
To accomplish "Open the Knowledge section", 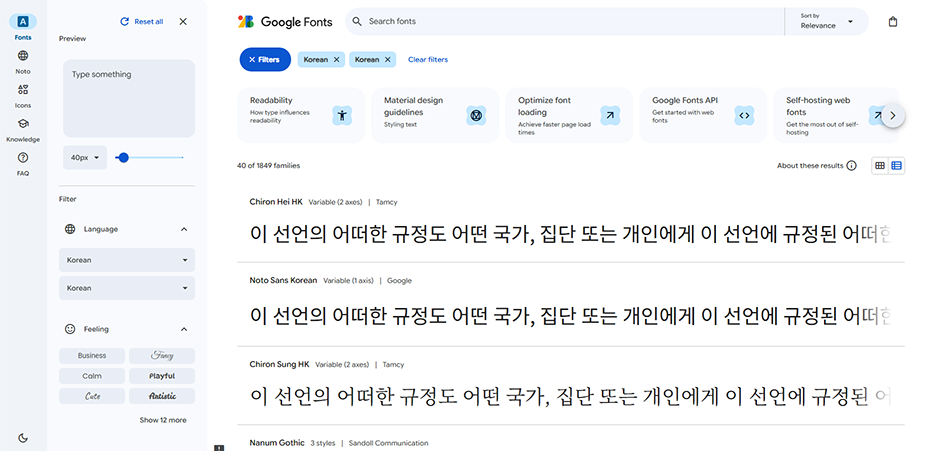I will coord(23,129).
